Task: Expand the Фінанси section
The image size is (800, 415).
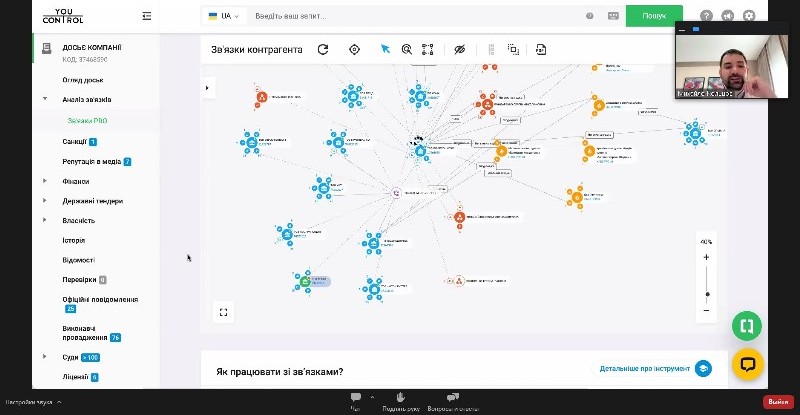Action: [x=45, y=181]
